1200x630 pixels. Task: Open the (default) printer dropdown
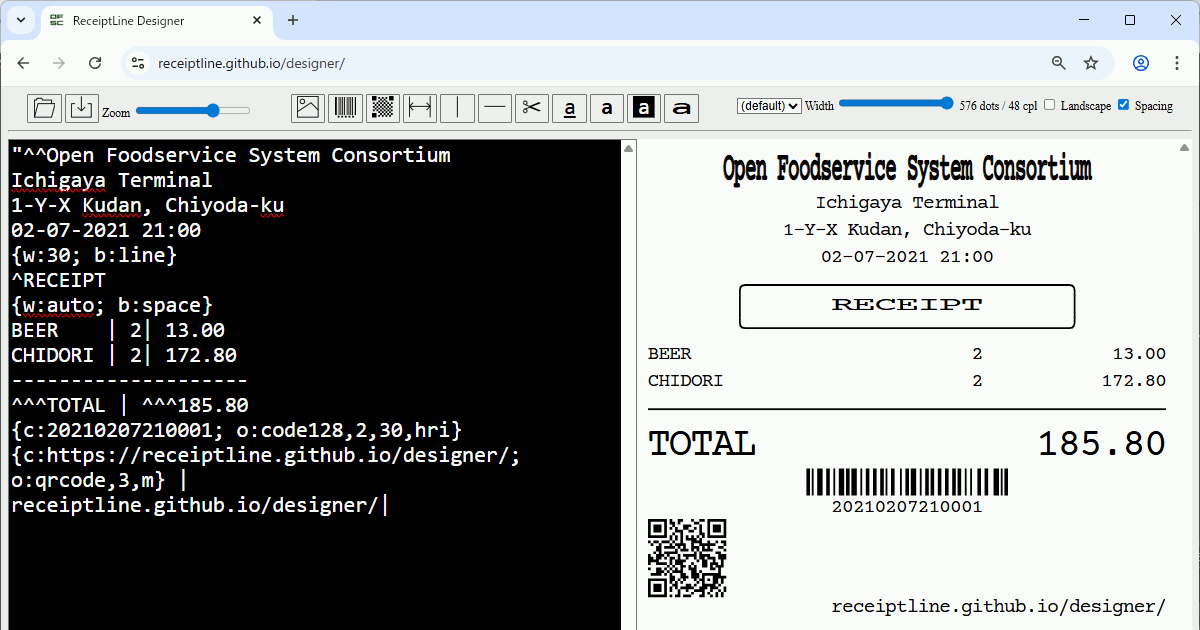769,104
